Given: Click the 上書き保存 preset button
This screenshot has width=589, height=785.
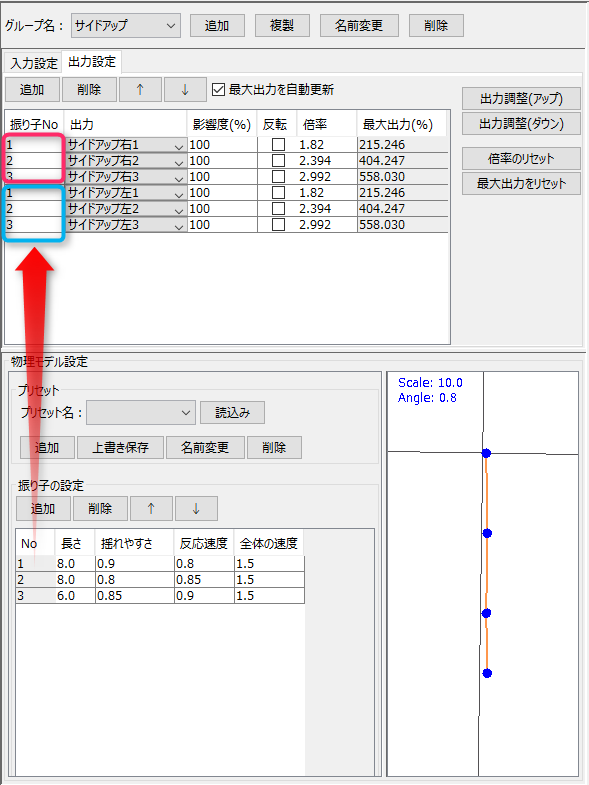Looking at the screenshot, I should tap(120, 447).
